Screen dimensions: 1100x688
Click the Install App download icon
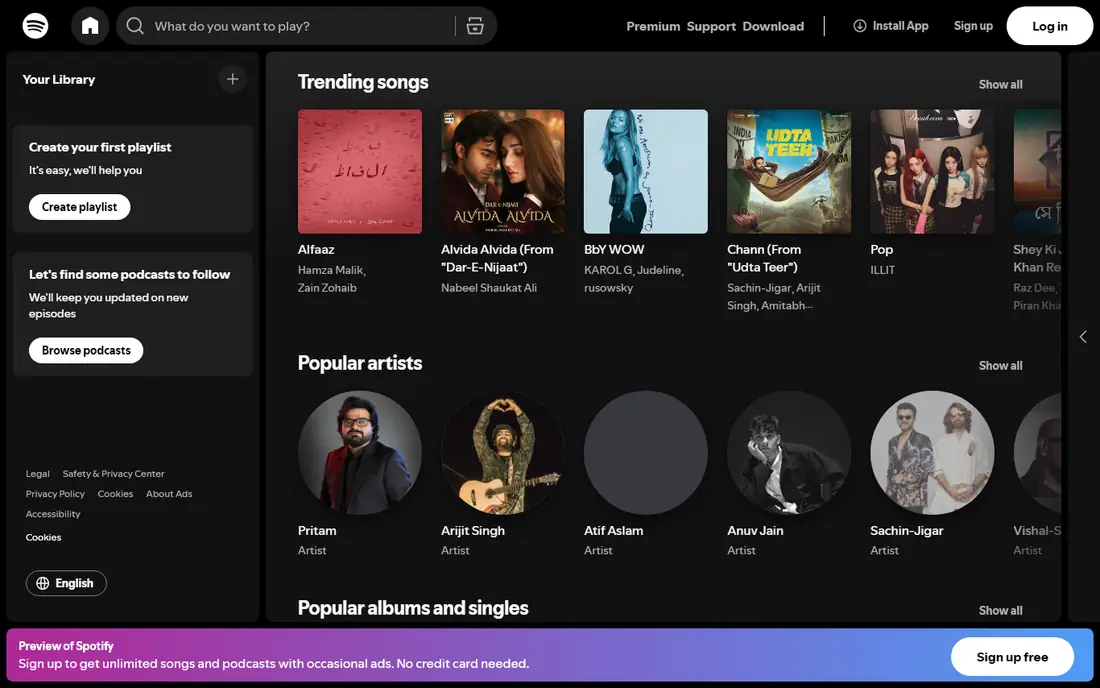coord(859,26)
